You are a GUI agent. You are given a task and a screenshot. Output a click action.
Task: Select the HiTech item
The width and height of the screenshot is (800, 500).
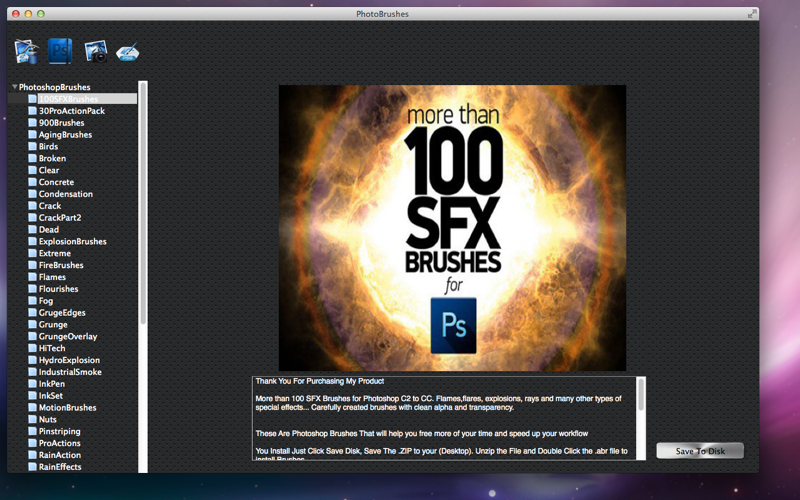point(52,348)
